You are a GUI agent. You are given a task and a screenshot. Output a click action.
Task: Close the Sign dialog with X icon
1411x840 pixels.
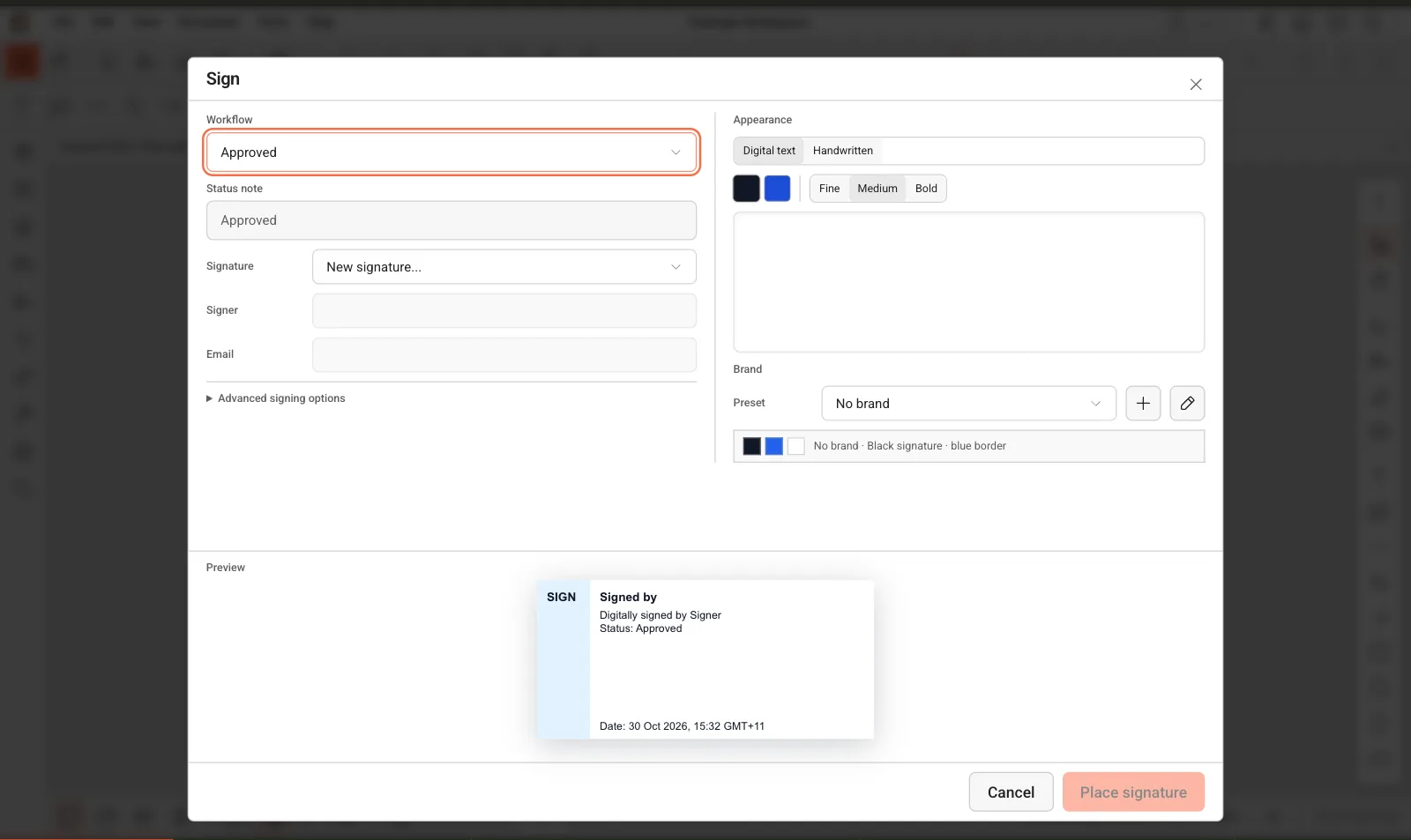point(1196,85)
